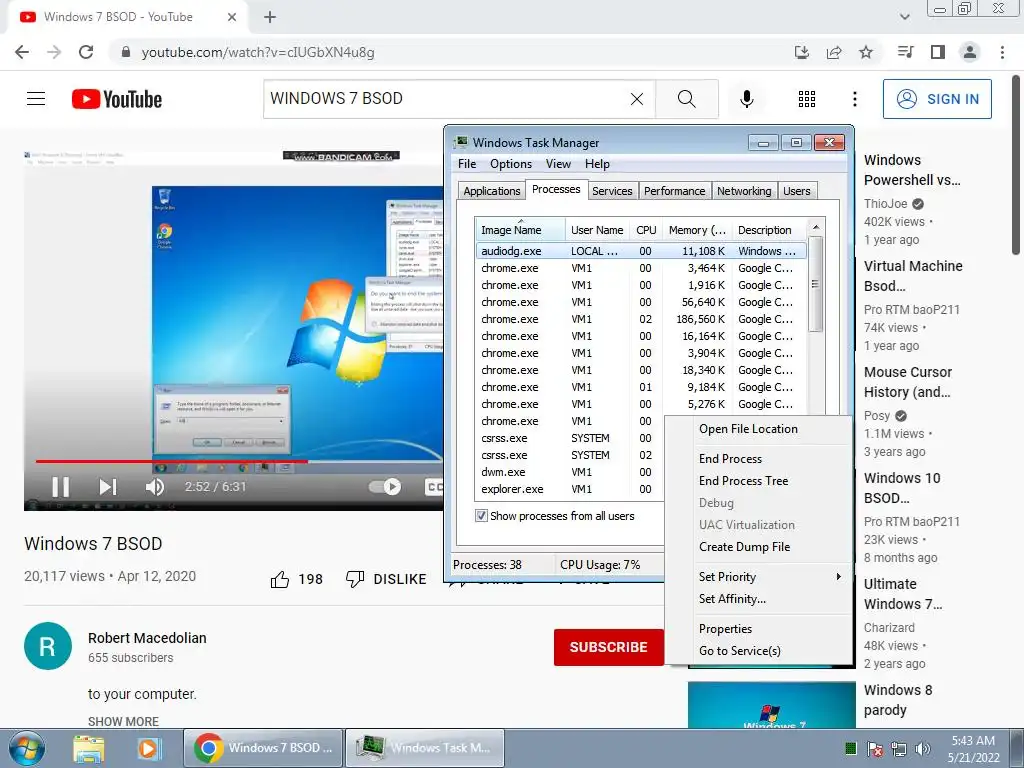Open the Robert Macedolian channel link
Image resolution: width=1024 pixels, height=768 pixels.
(147, 638)
